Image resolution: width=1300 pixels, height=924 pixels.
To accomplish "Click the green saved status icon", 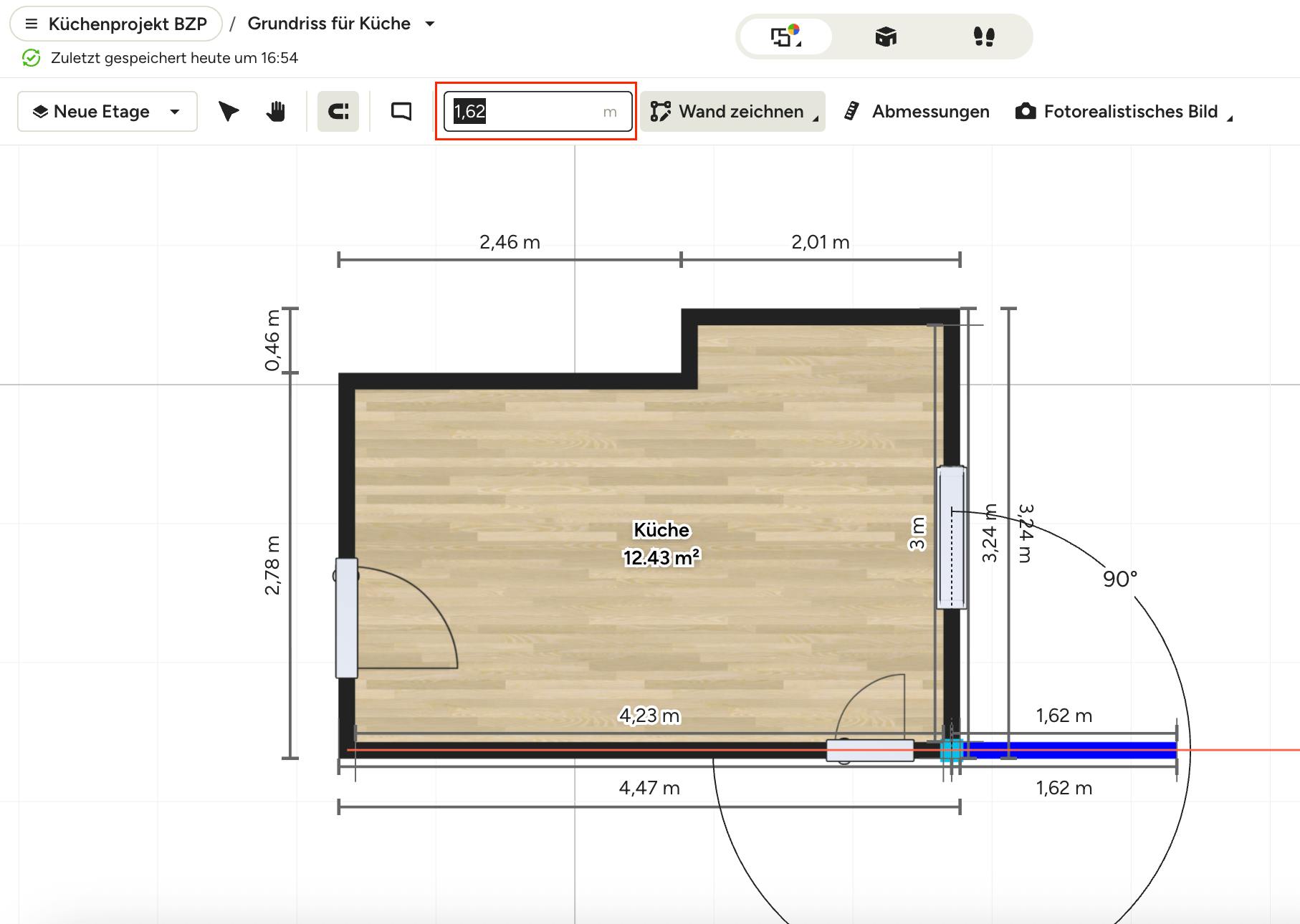I will (x=32, y=58).
